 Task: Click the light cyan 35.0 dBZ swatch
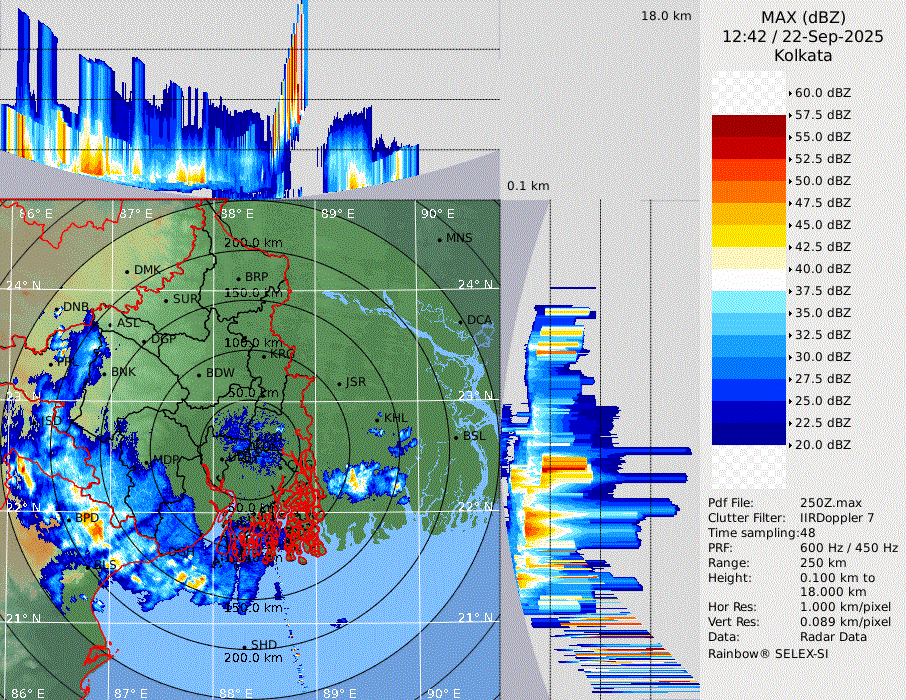749,302
